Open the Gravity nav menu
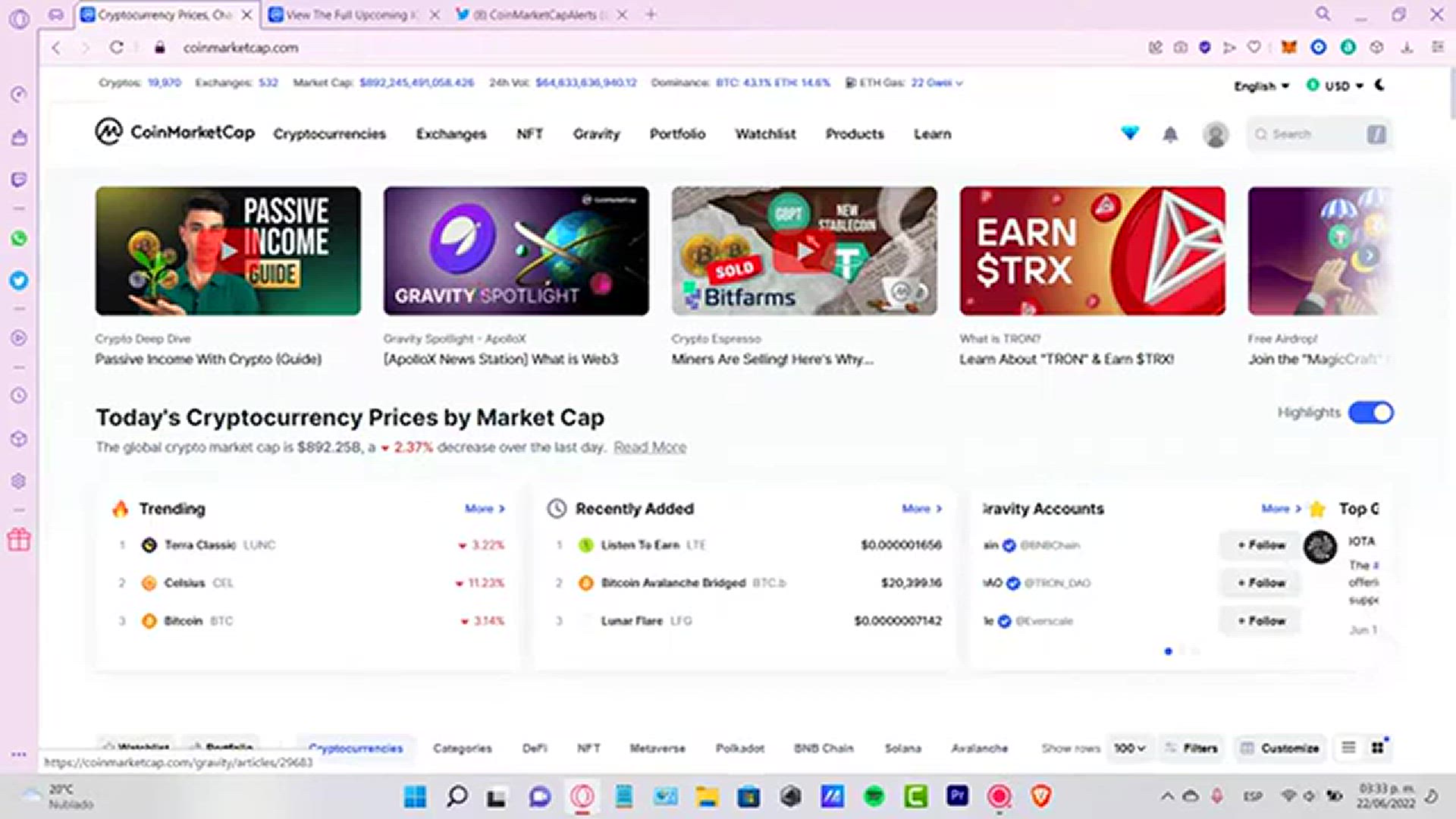This screenshot has width=1456, height=819. [596, 134]
